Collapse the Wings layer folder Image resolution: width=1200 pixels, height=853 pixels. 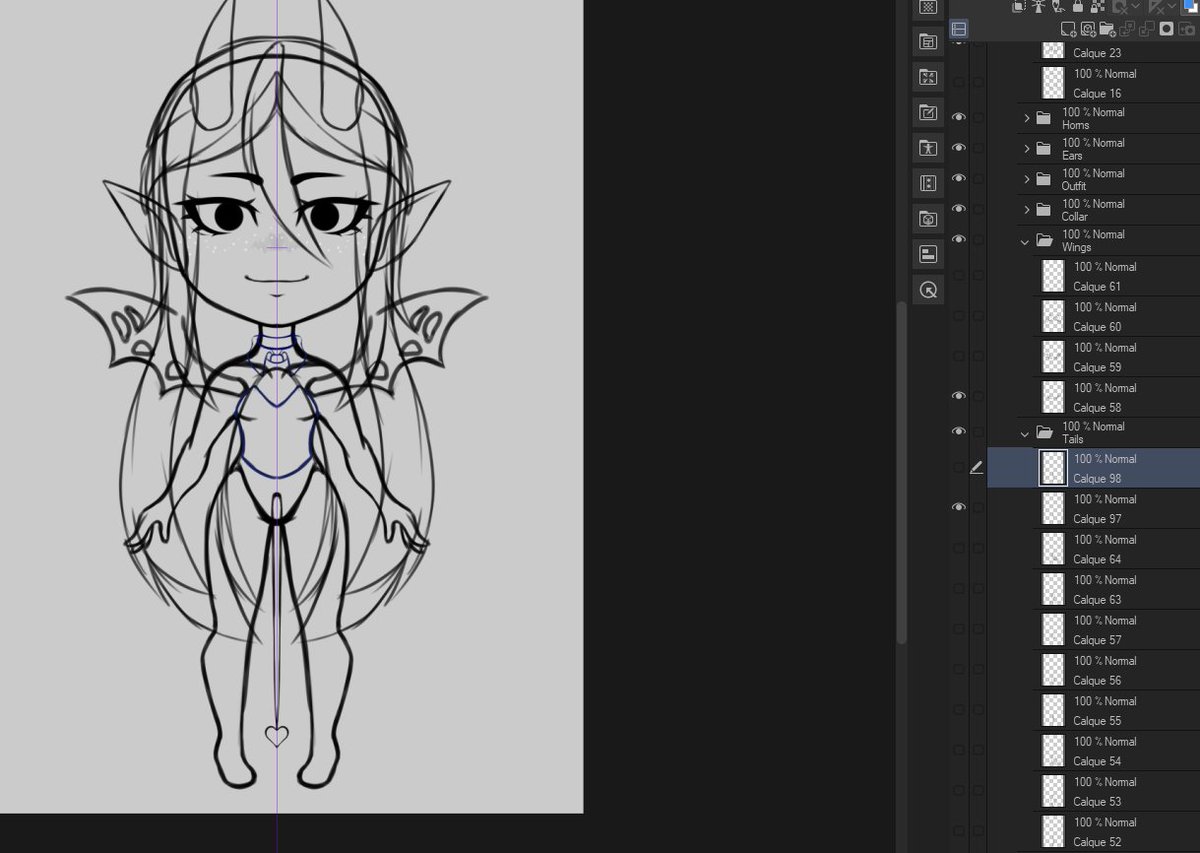click(x=1024, y=241)
